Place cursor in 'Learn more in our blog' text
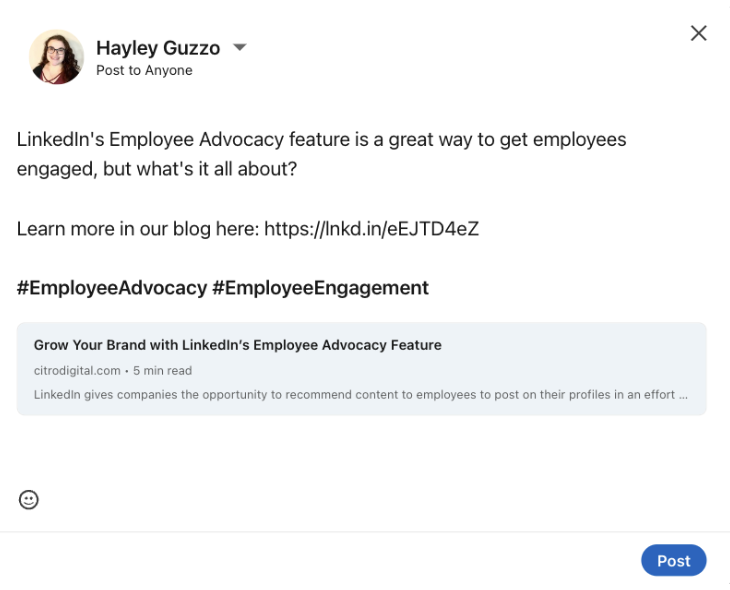Image resolution: width=730 pixels, height=590 pixels. (x=138, y=229)
